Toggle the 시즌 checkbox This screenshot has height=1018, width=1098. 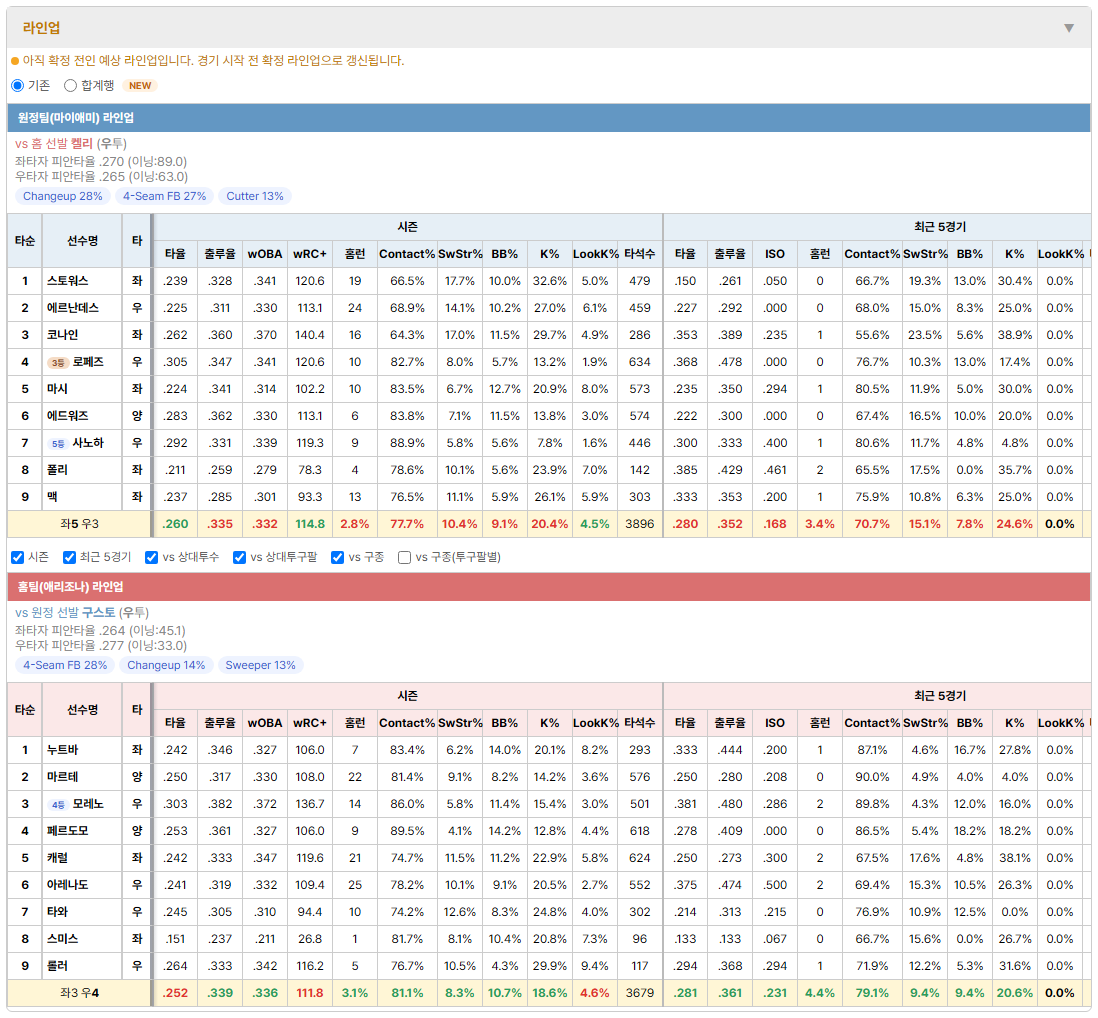point(18,557)
